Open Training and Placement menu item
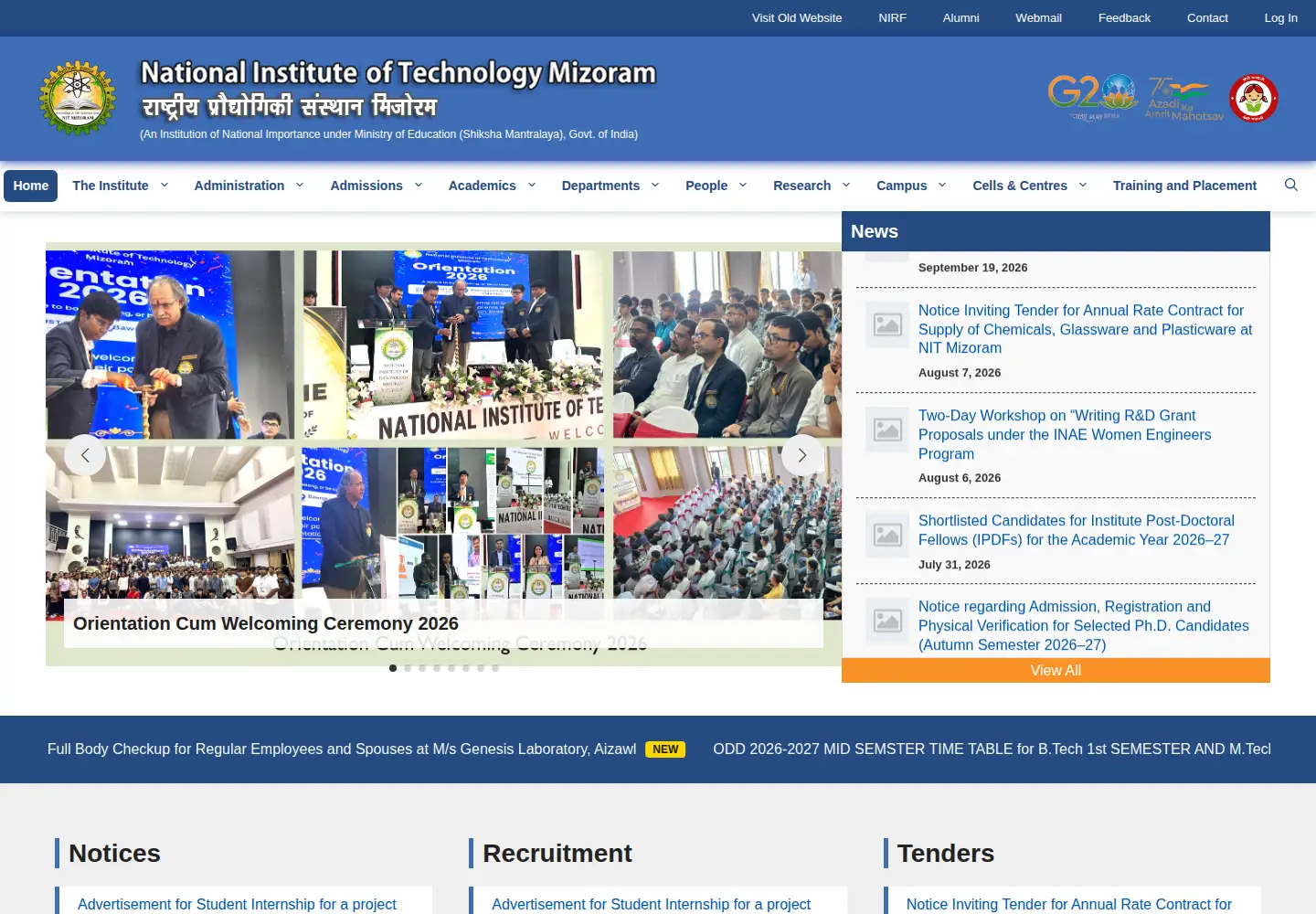 [1184, 186]
